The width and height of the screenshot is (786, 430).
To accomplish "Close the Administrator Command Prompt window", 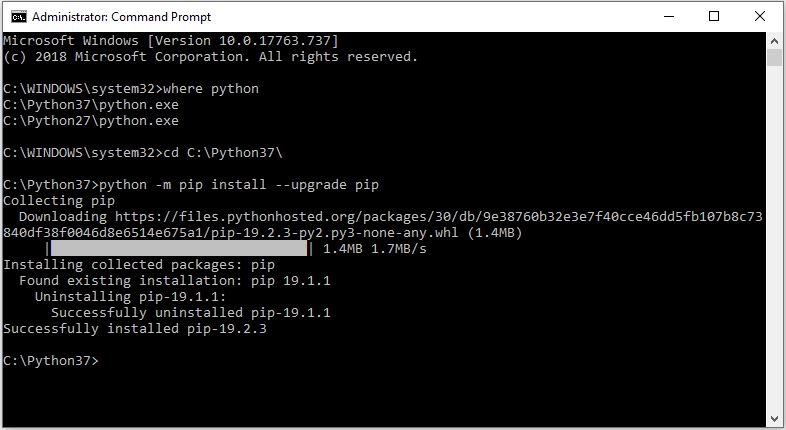I will 760,17.
